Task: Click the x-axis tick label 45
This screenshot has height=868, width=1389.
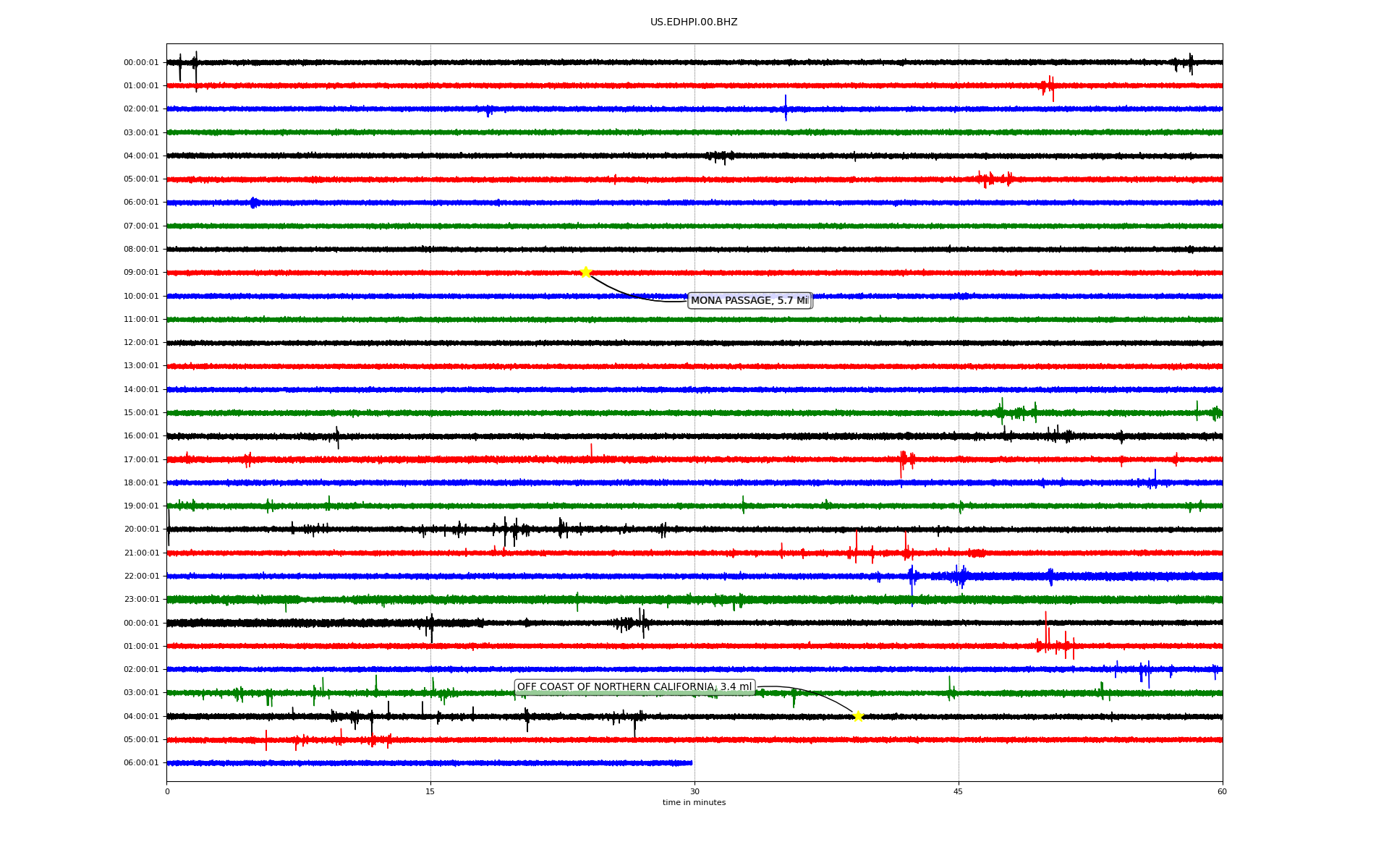Action: pos(959,792)
